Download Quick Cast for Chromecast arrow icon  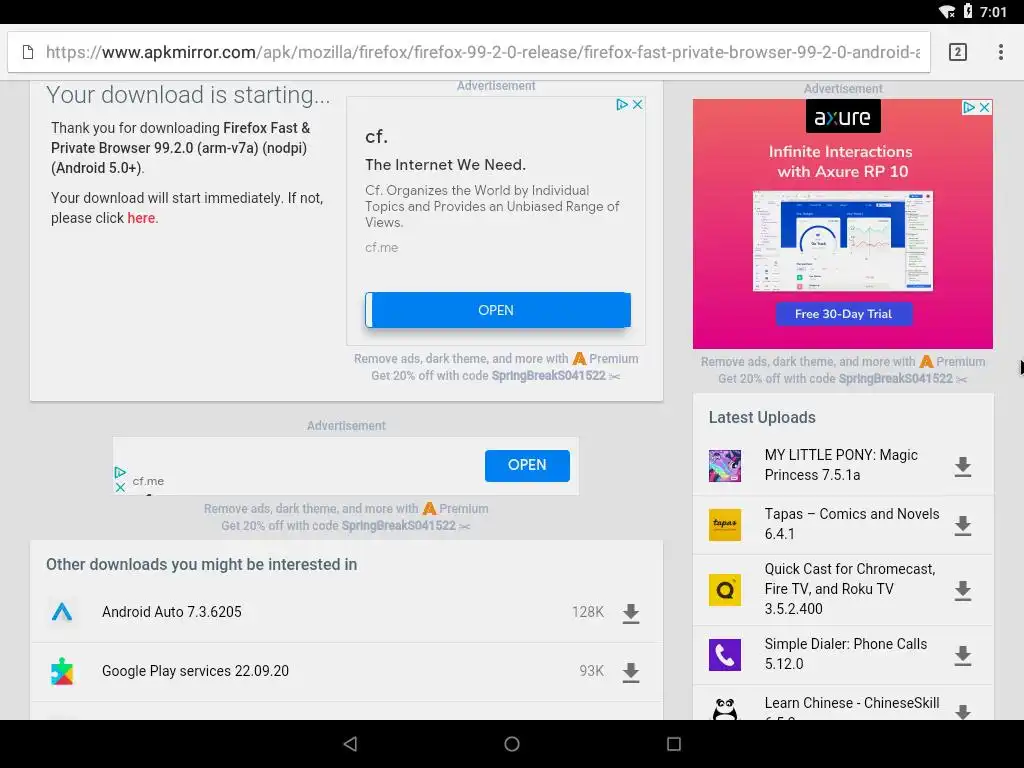(x=963, y=591)
